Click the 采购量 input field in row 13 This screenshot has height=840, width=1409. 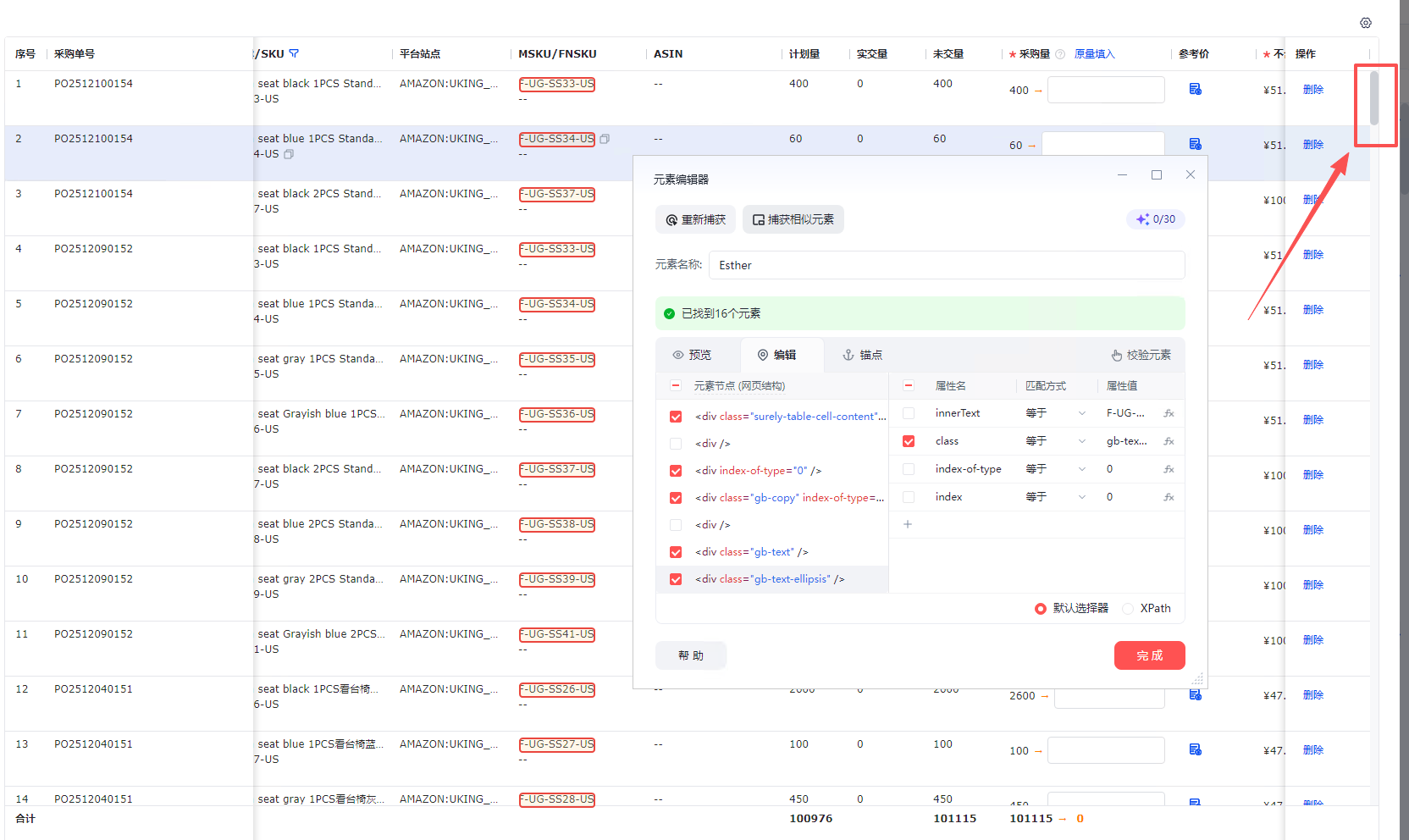(1106, 750)
